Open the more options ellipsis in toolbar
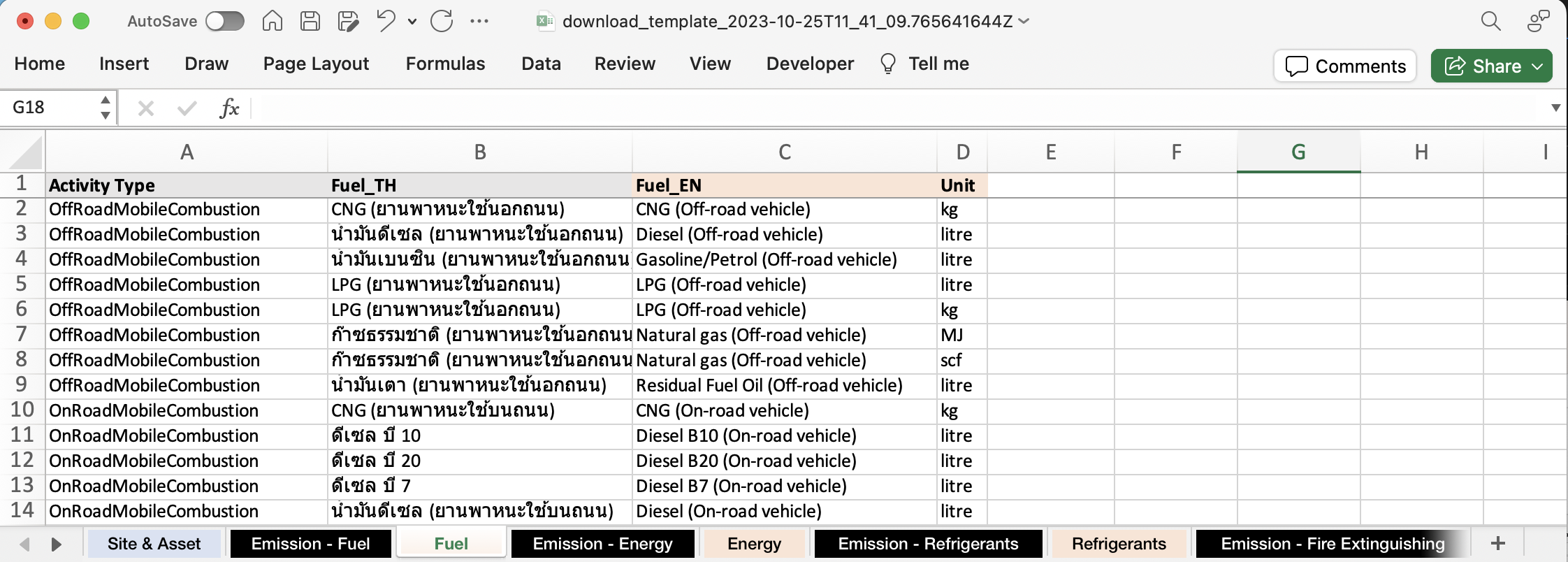 (x=479, y=22)
